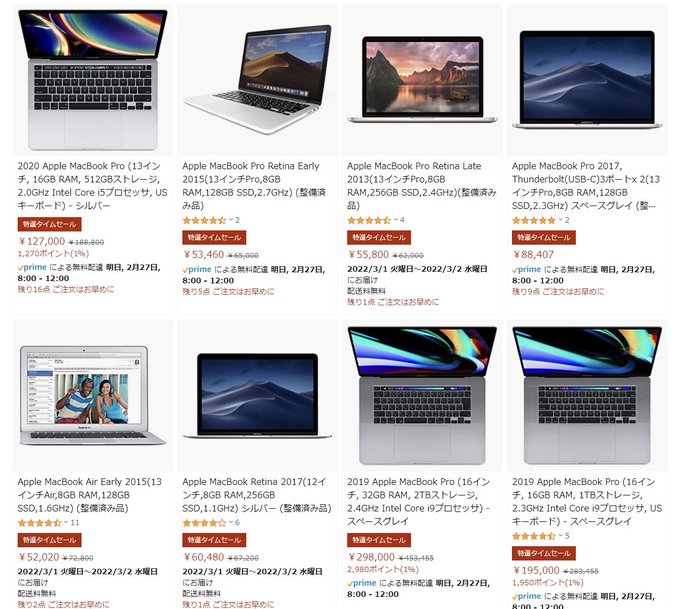Screen dimensions: 680x609
Task: Open the 2019 MacBook Pro 32GB 2TB image
Action: pos(422,395)
